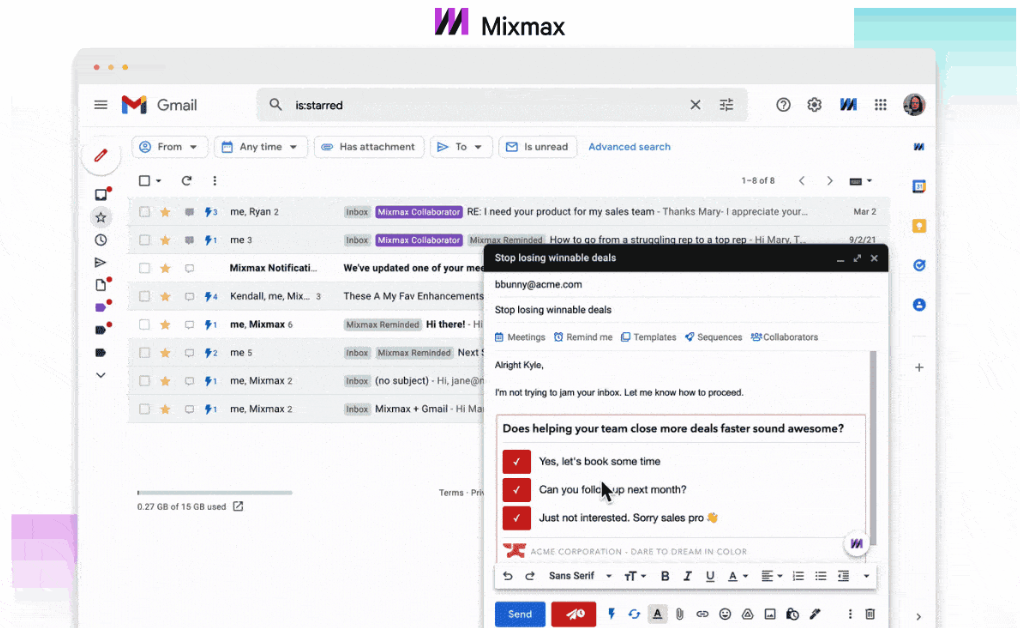Open the select-all checkbox dropdown arrow
The height and width of the screenshot is (628, 1020).
(159, 181)
